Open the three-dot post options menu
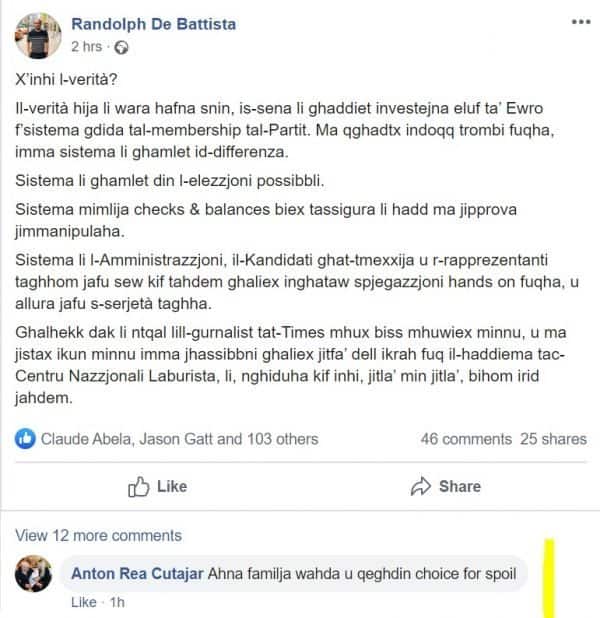Screen dimensions: 600x618 pyautogui.click(x=581, y=22)
